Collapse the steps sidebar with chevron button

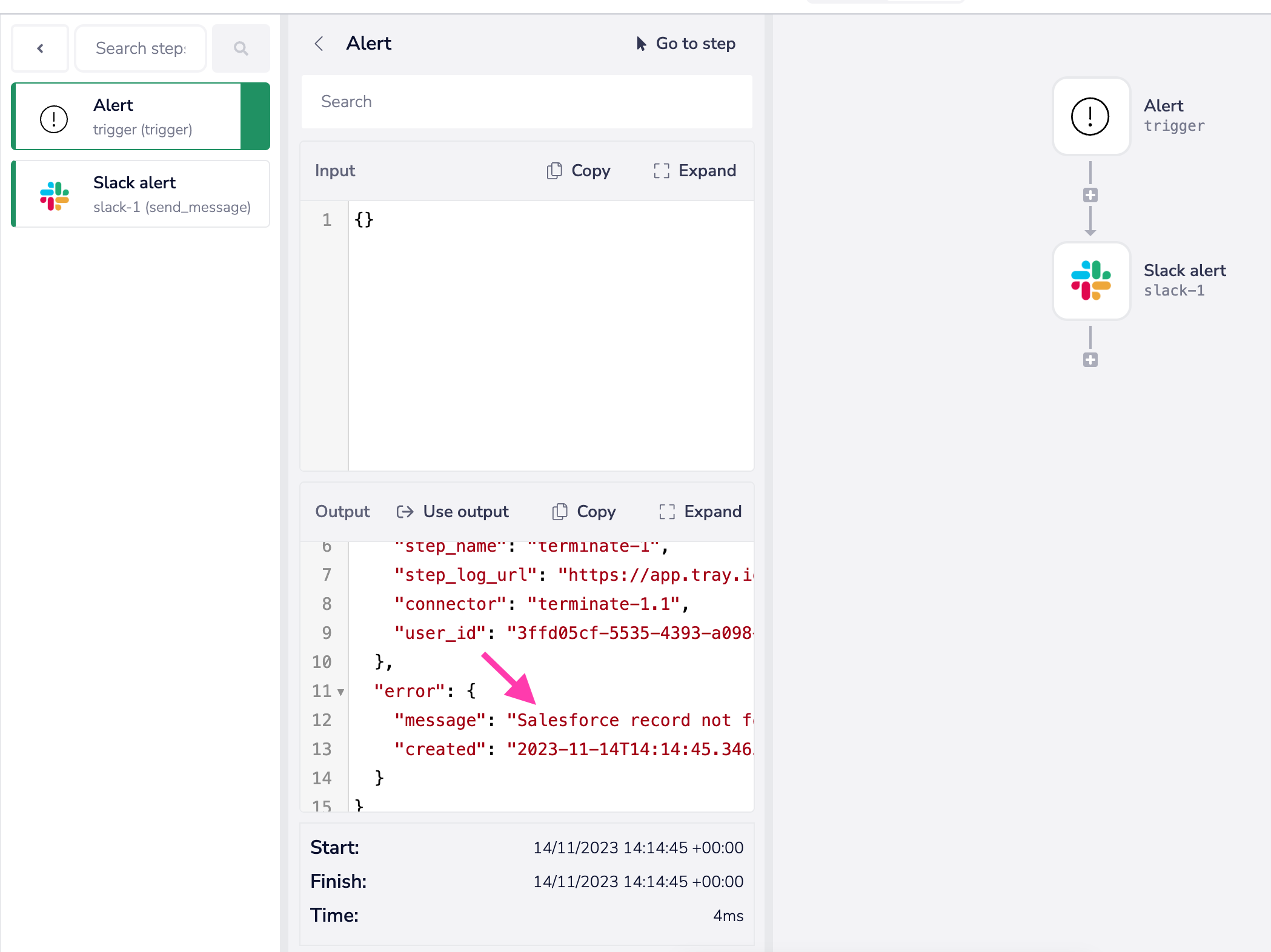pos(41,48)
